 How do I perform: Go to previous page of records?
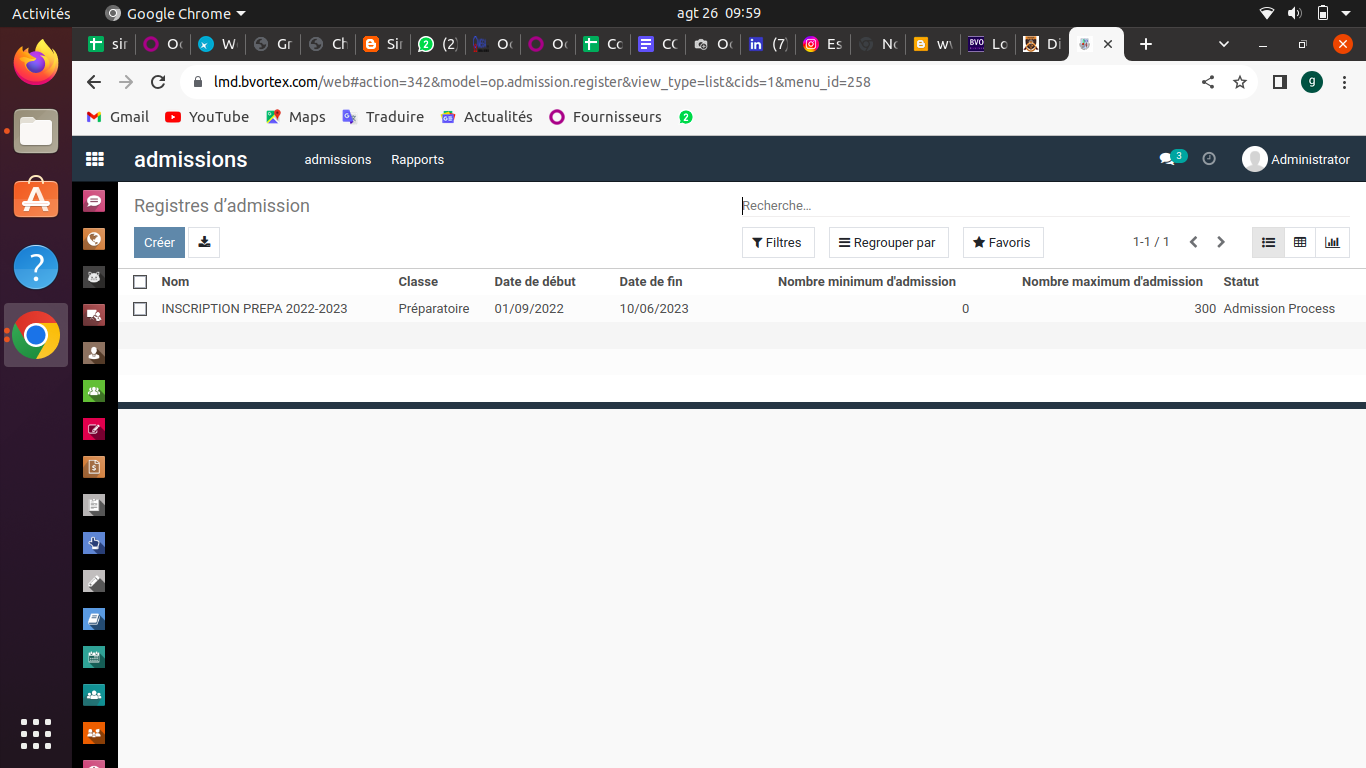[1193, 242]
